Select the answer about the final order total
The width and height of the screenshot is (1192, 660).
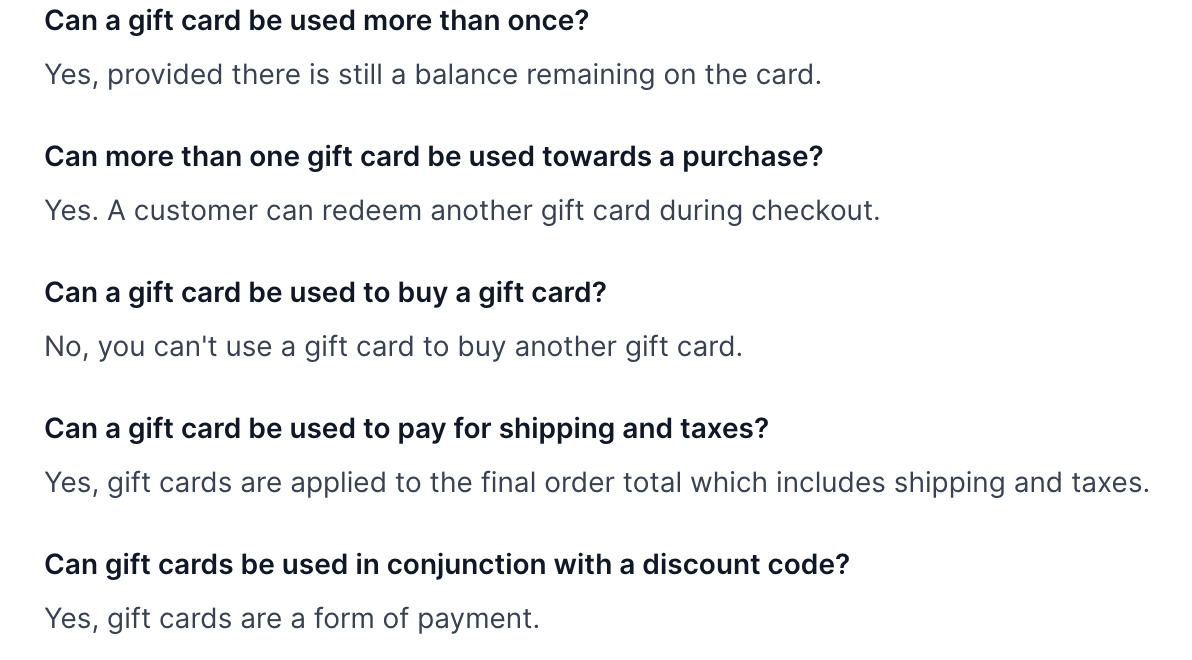pos(598,484)
